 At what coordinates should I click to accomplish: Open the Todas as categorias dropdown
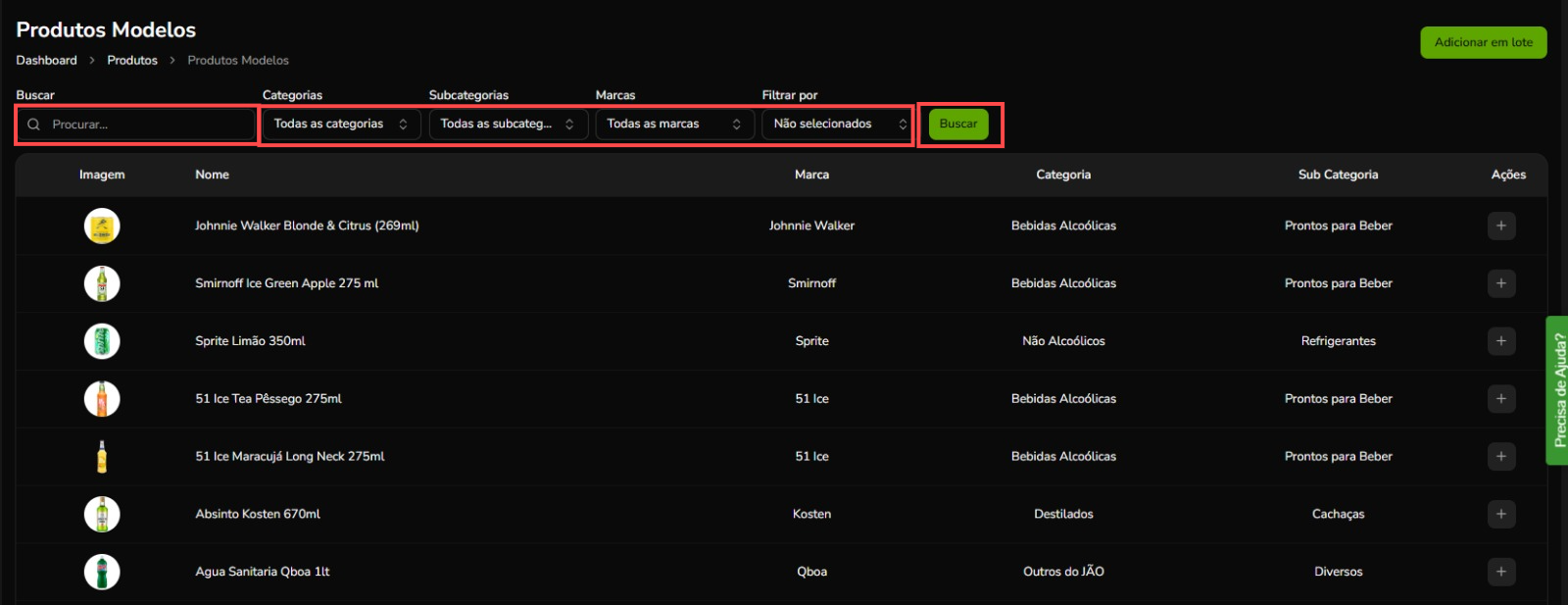[x=342, y=125]
